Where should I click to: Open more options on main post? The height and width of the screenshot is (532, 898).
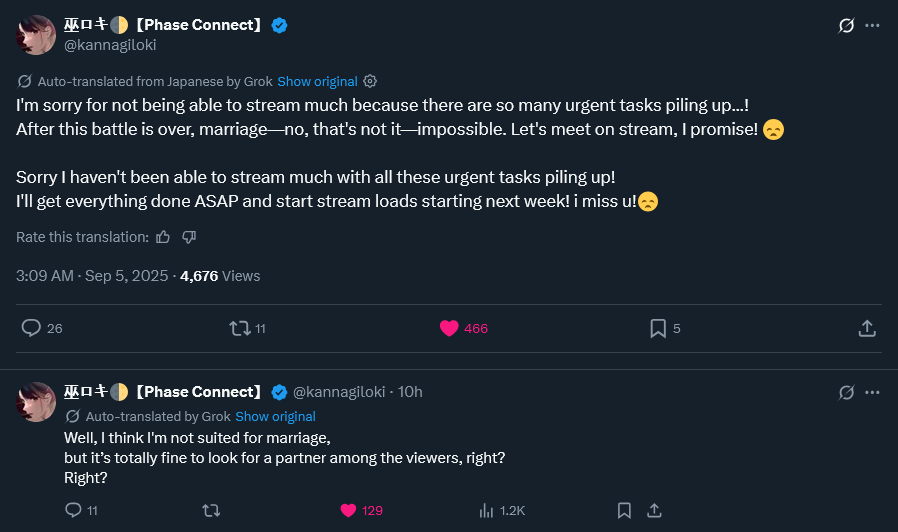tap(872, 26)
